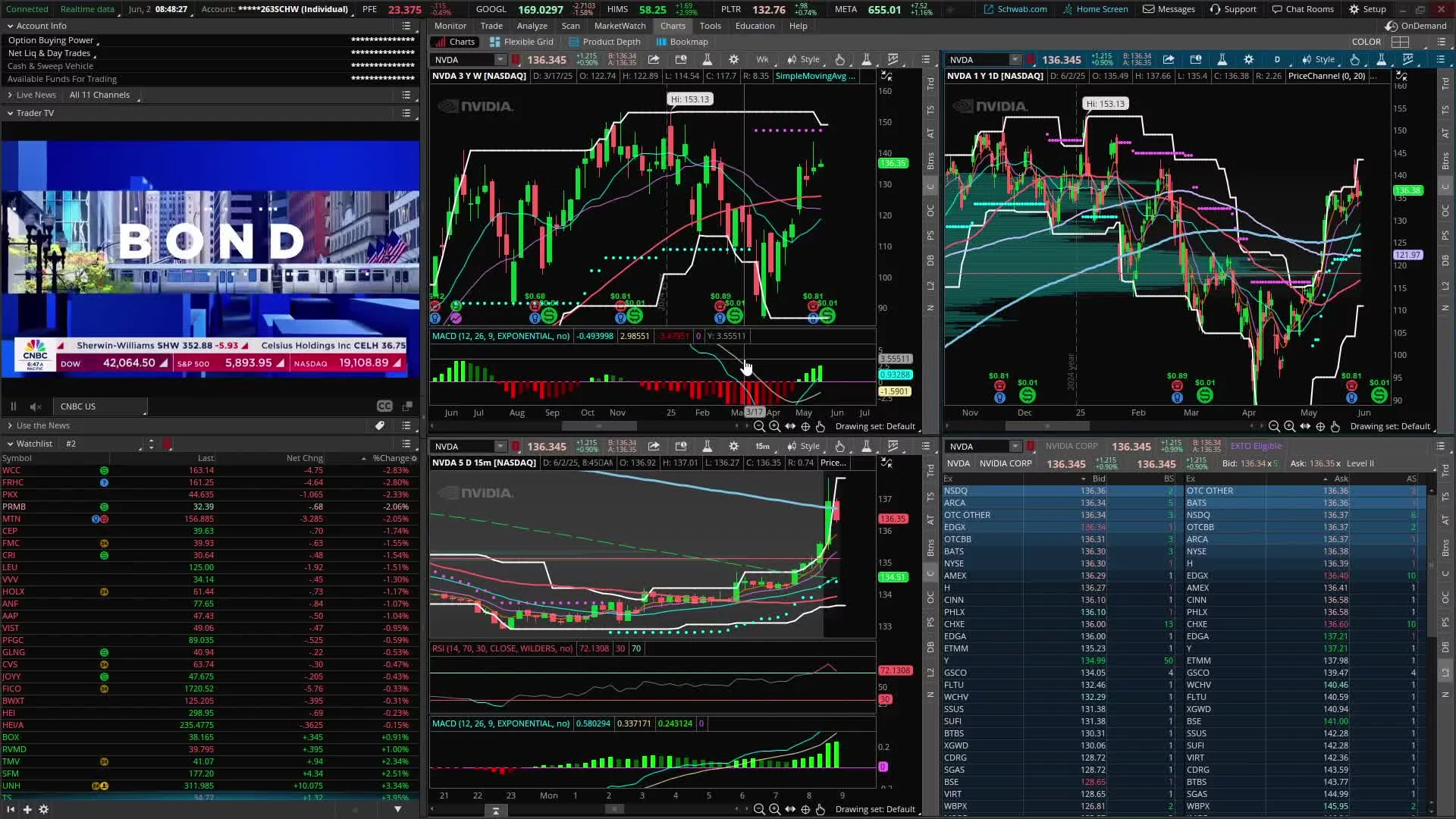Share the NVDA weekly chart

point(653,60)
